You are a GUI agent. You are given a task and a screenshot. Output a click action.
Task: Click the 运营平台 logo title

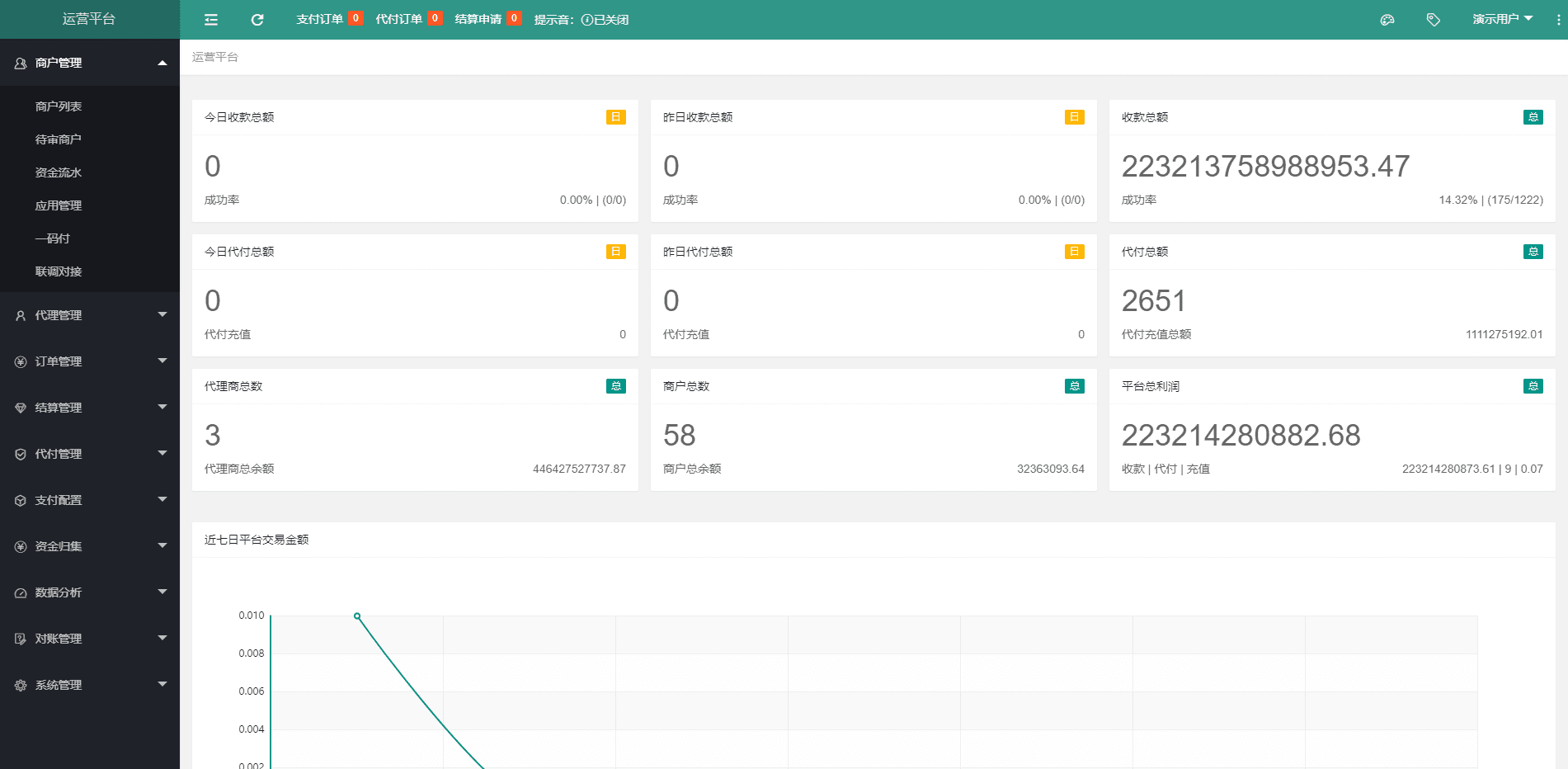click(89, 19)
